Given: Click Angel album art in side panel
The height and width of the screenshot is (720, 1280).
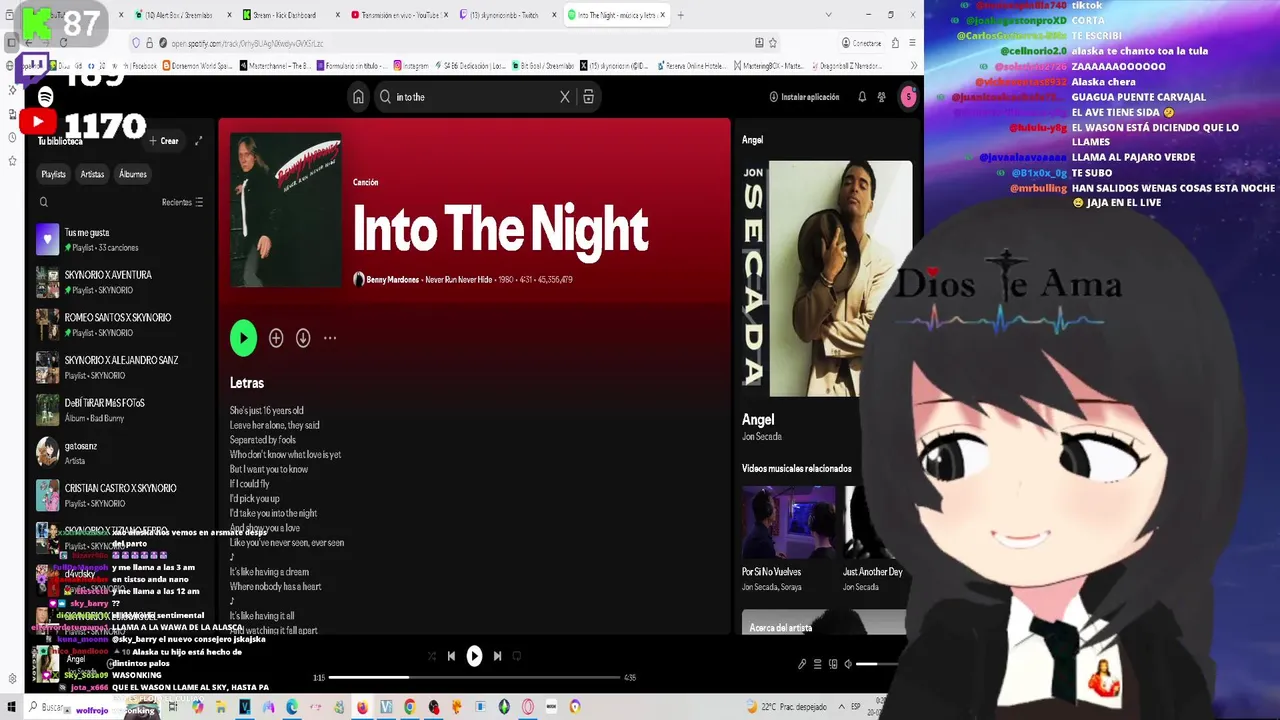Looking at the screenshot, I should coord(826,278).
